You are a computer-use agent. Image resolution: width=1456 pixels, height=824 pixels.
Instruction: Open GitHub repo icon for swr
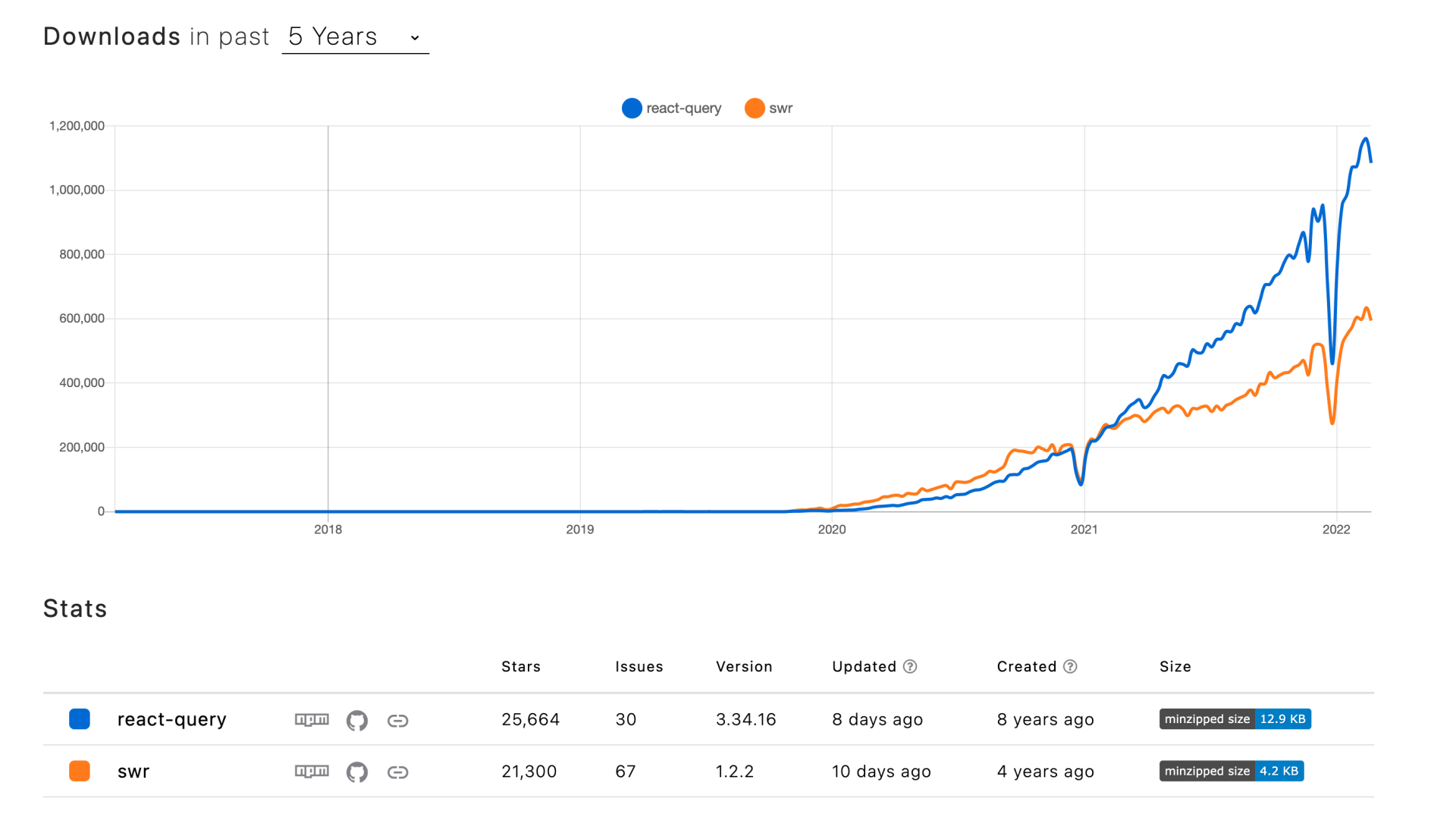click(x=356, y=772)
